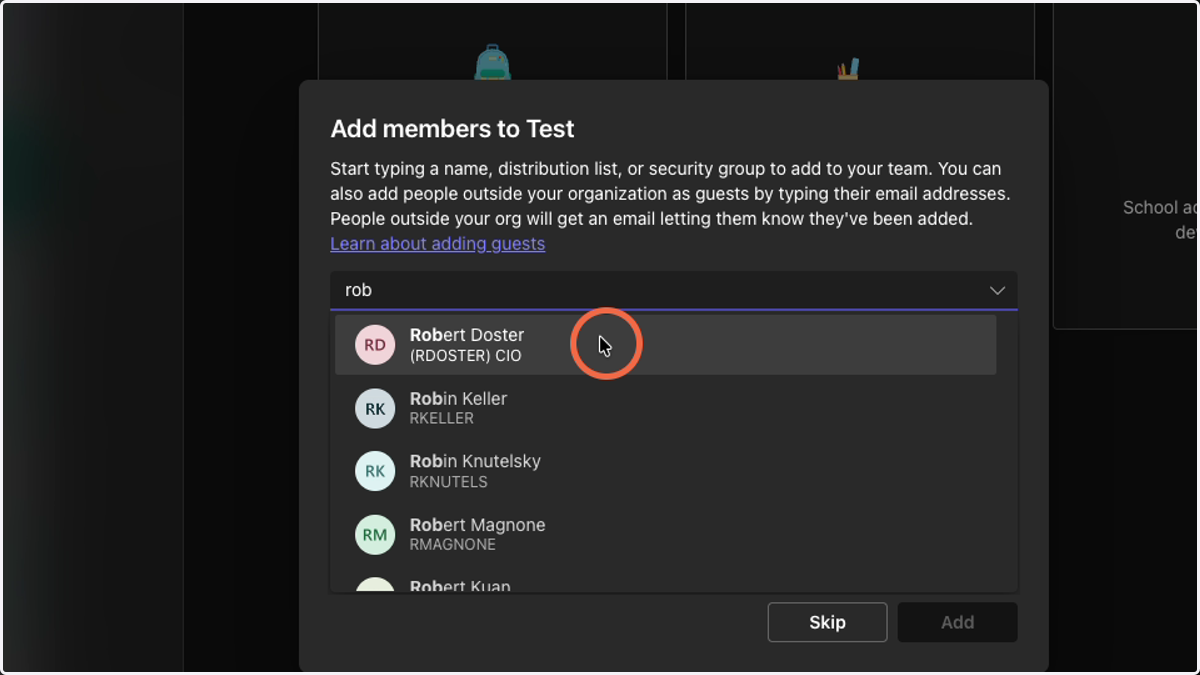The height and width of the screenshot is (675, 1200).
Task: Choose Robin Knutelsky in the suggestions
Action: pyautogui.click(x=665, y=471)
